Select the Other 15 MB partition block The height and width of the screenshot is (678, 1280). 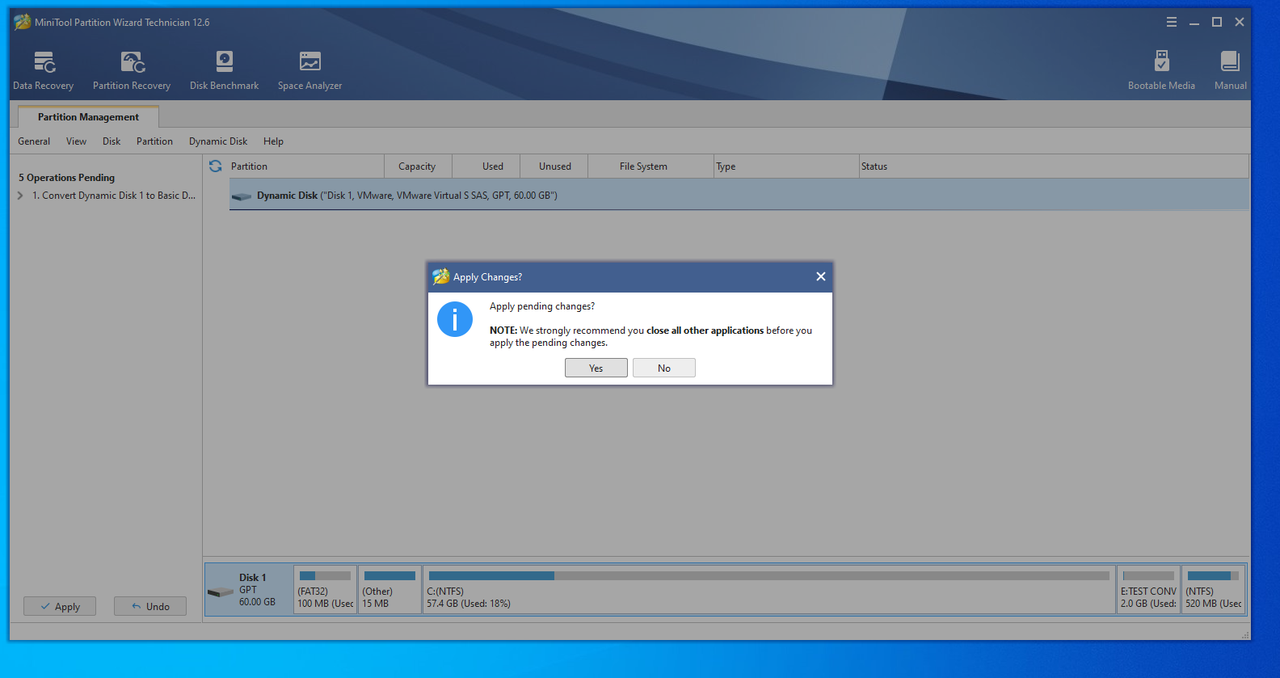[x=389, y=590]
